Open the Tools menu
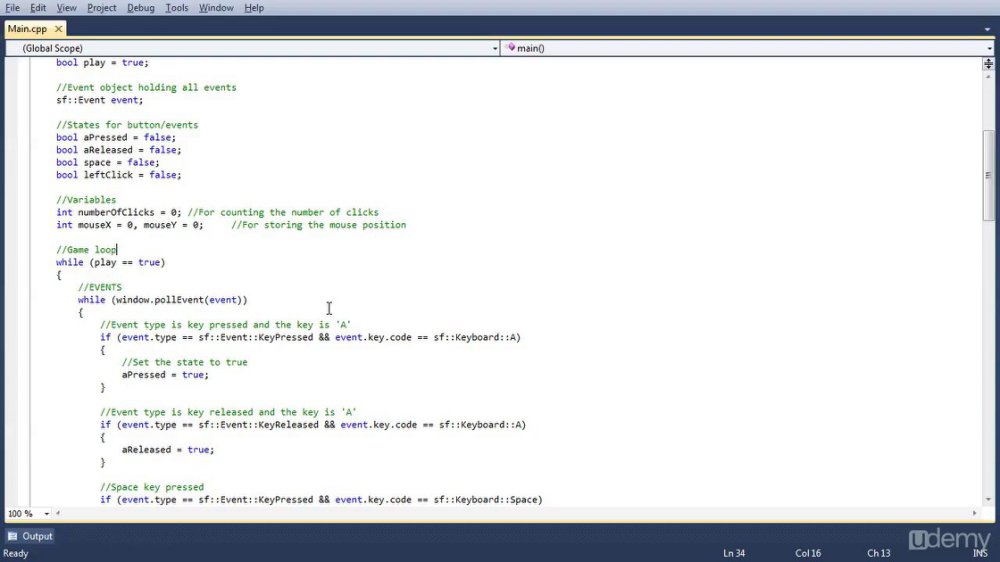1000x562 pixels. pyautogui.click(x=177, y=8)
